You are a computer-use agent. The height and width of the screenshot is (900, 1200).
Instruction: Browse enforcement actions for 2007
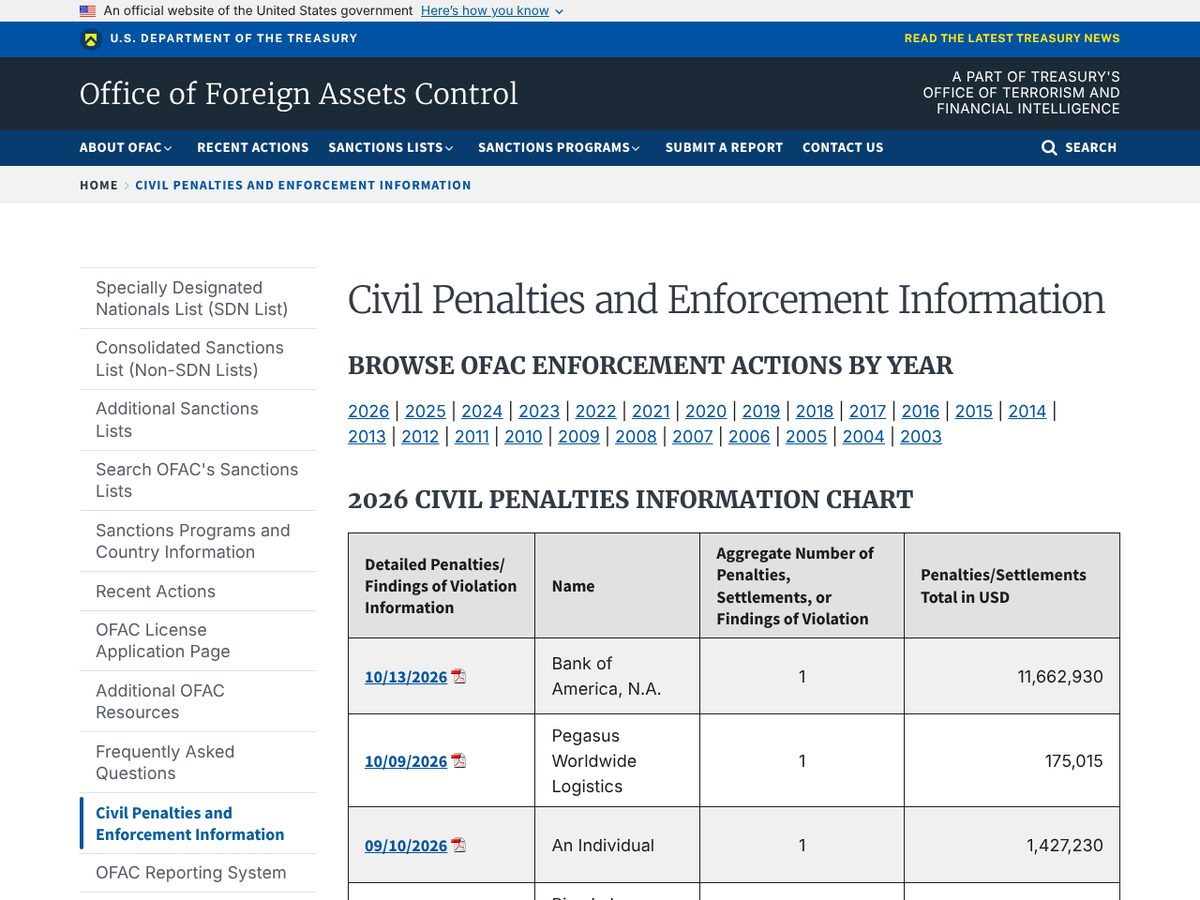[693, 437]
